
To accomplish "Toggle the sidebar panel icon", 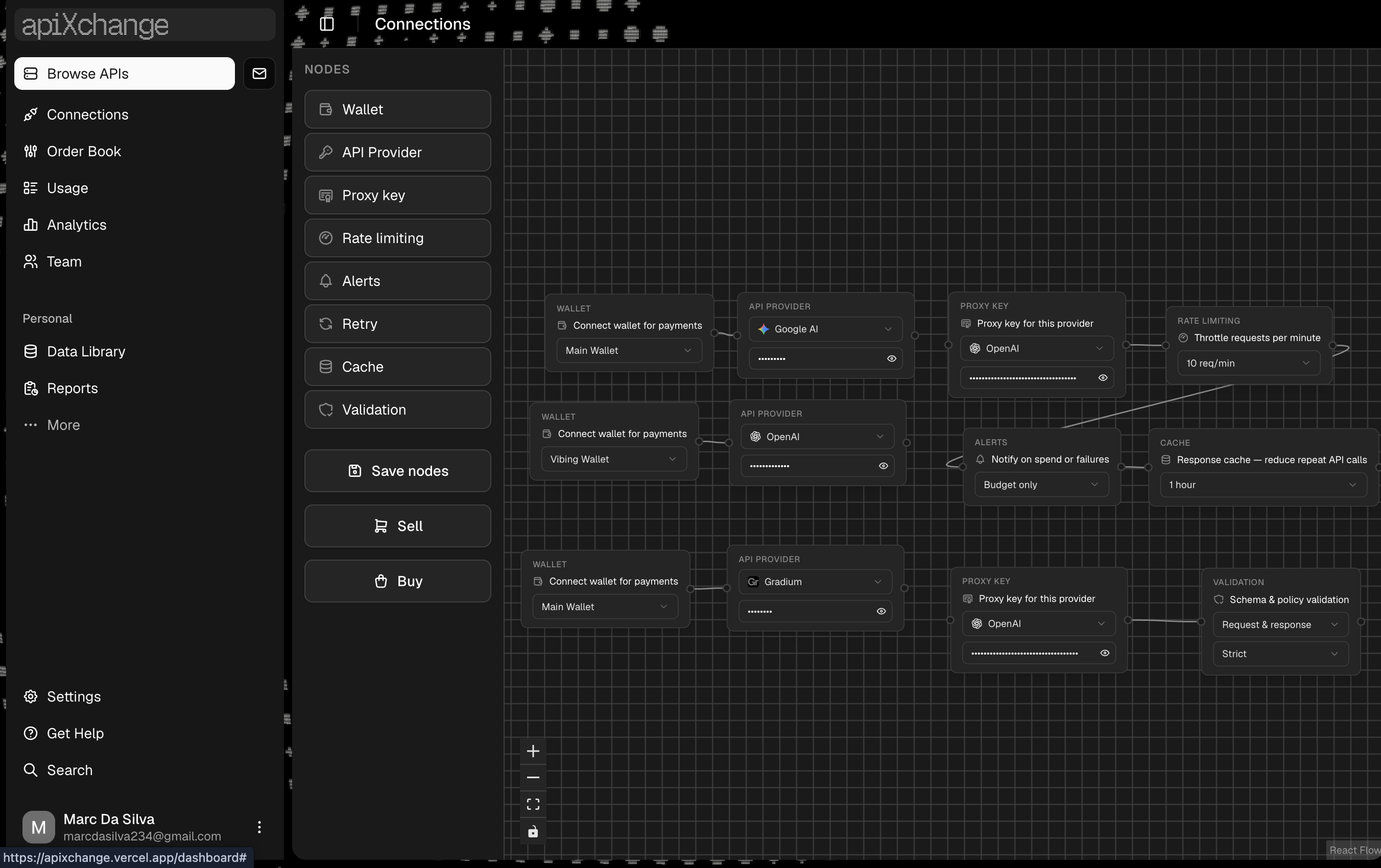I will [x=327, y=23].
